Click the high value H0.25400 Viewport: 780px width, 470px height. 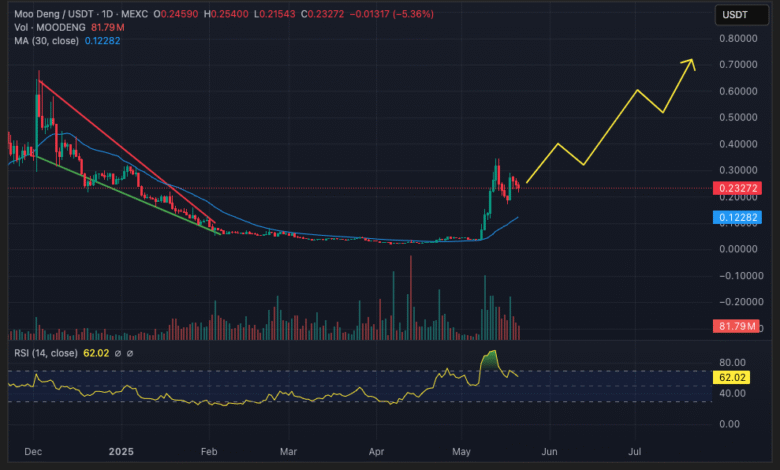point(226,14)
